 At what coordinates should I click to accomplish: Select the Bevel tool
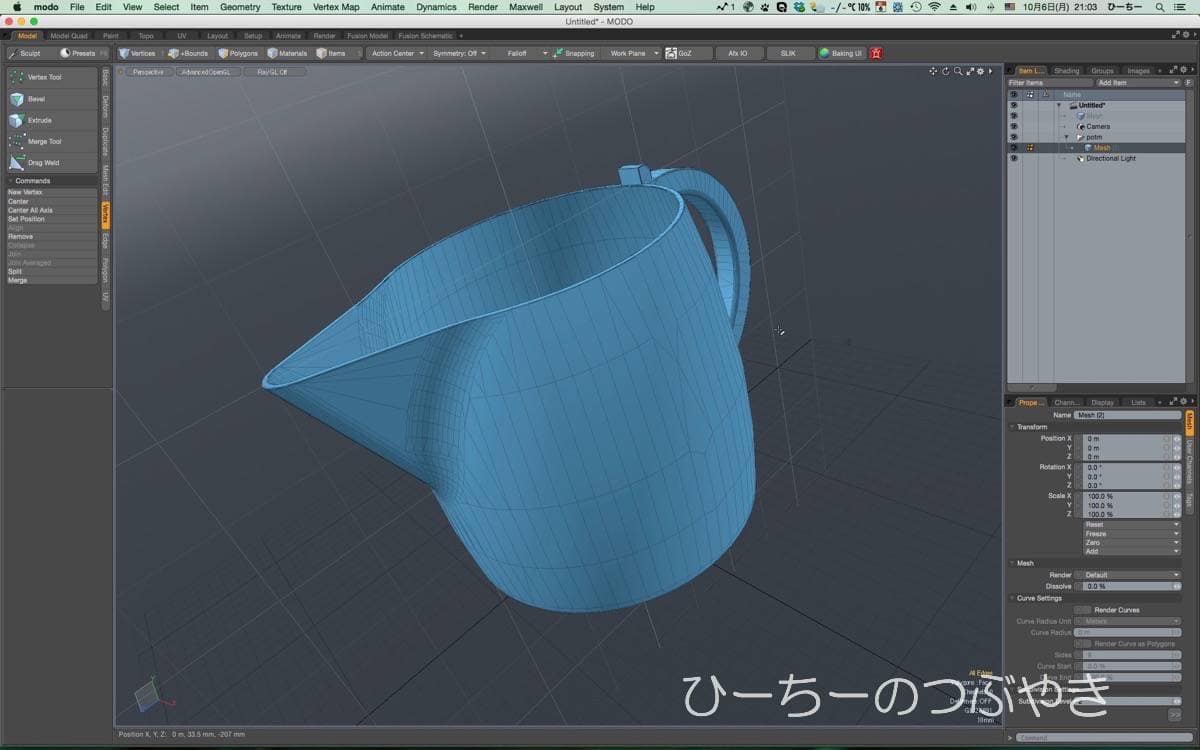click(x=36, y=99)
